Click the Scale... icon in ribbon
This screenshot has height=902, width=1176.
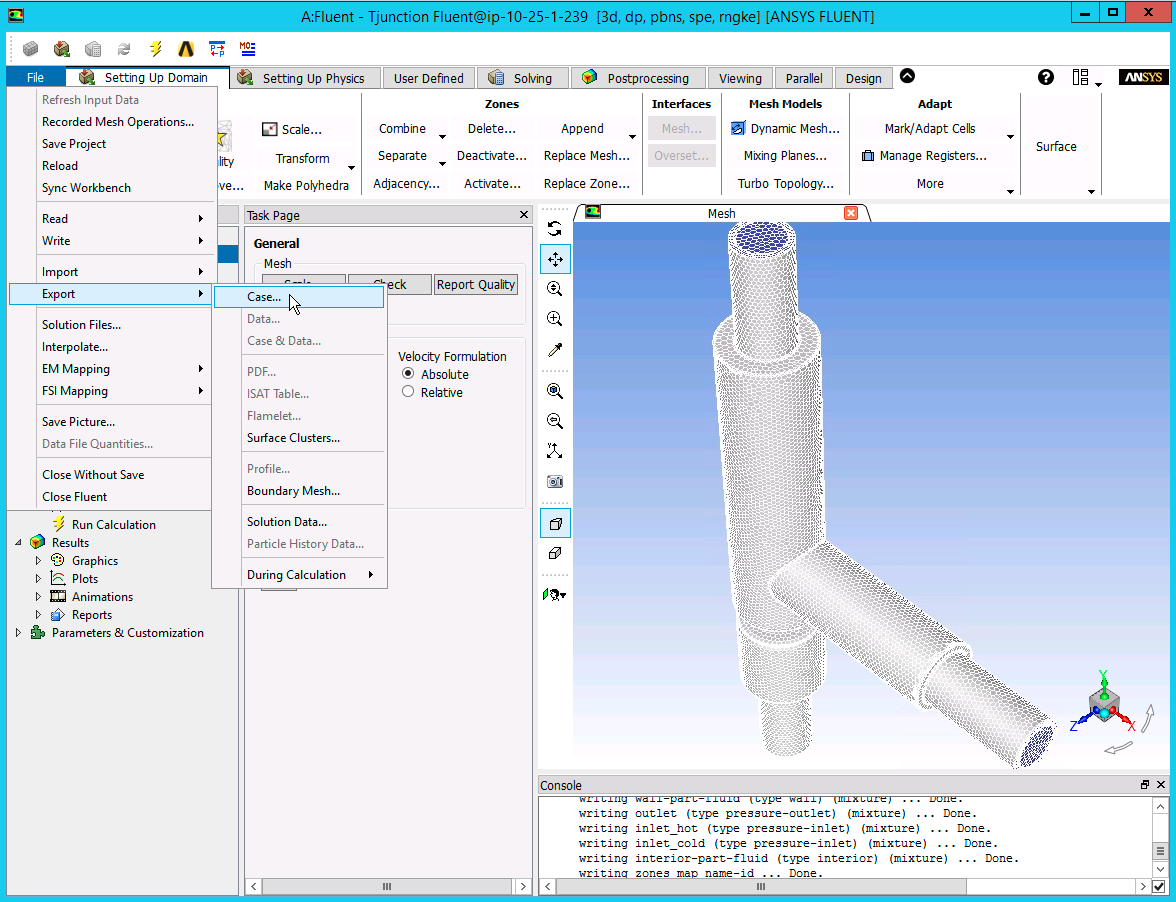point(270,130)
